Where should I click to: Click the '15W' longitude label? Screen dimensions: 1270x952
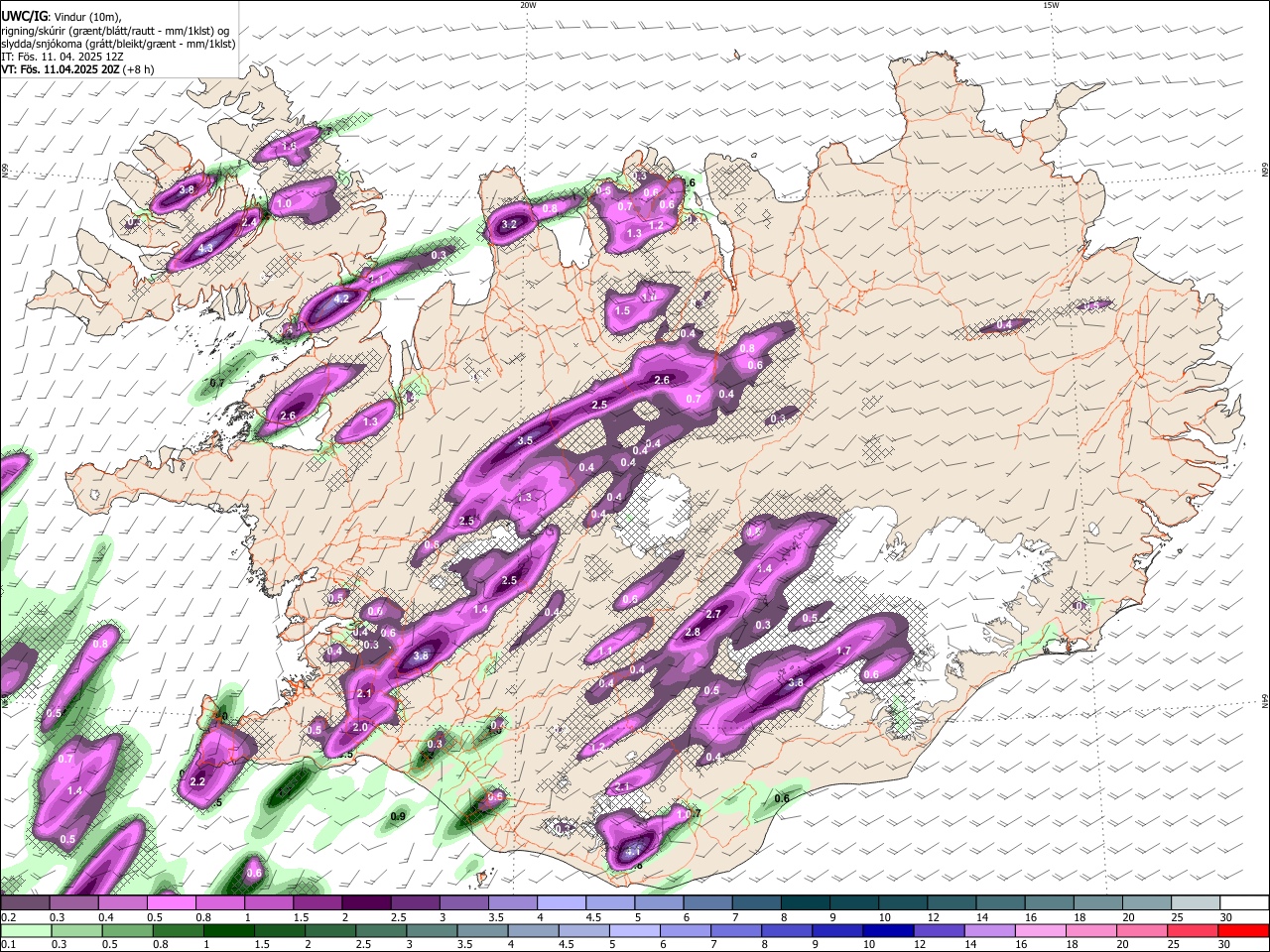coord(1051,5)
